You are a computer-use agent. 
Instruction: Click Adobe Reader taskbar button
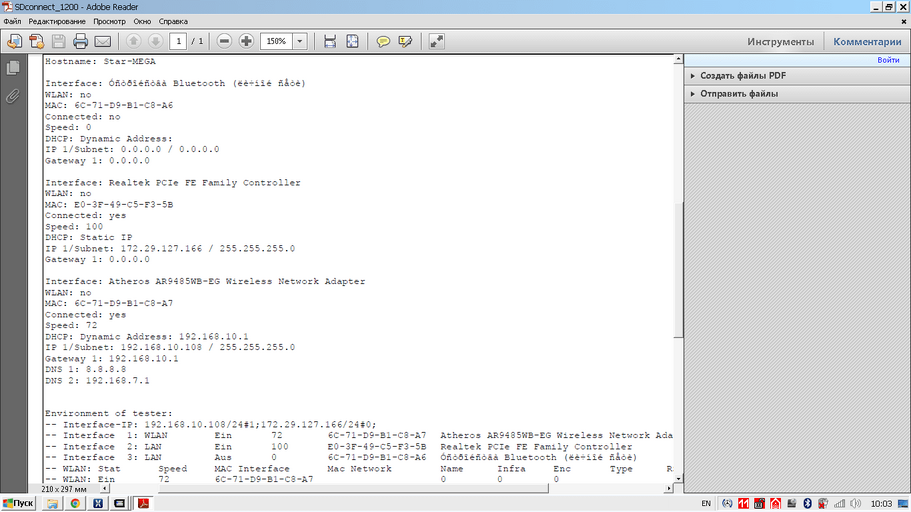pyautogui.click(x=143, y=503)
